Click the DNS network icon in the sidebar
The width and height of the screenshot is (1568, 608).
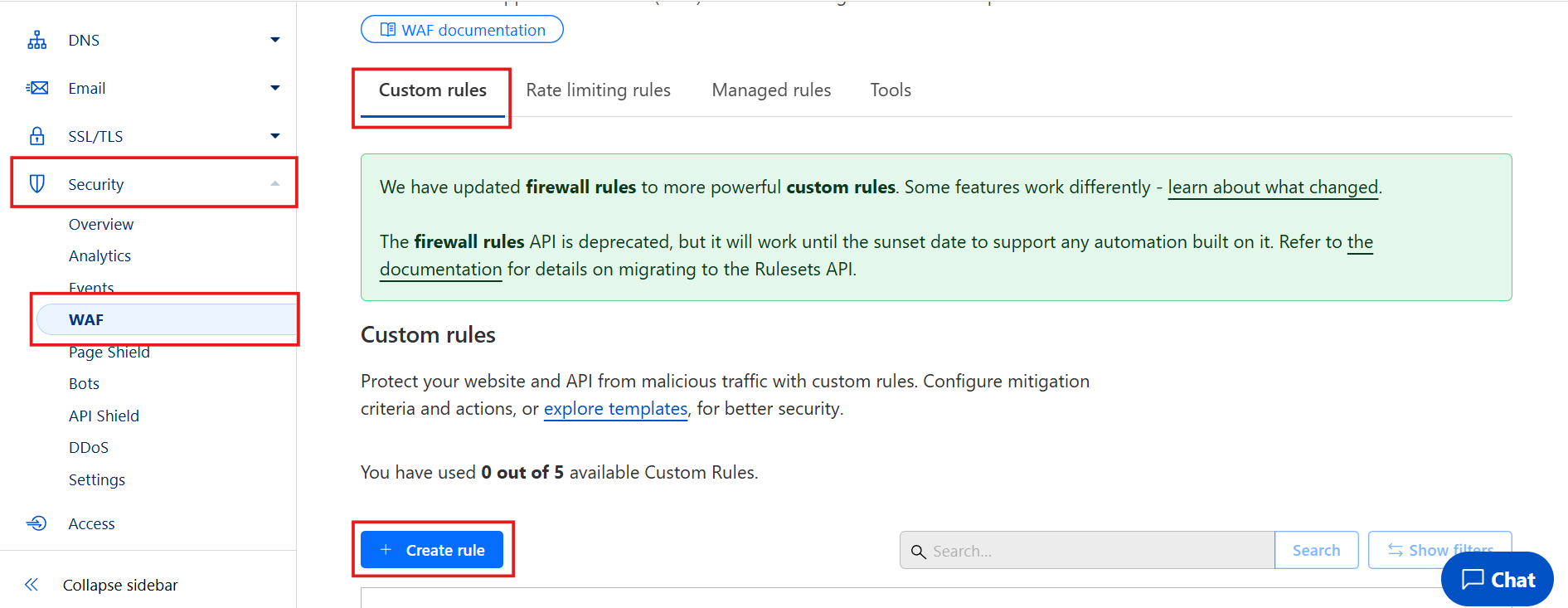(37, 40)
